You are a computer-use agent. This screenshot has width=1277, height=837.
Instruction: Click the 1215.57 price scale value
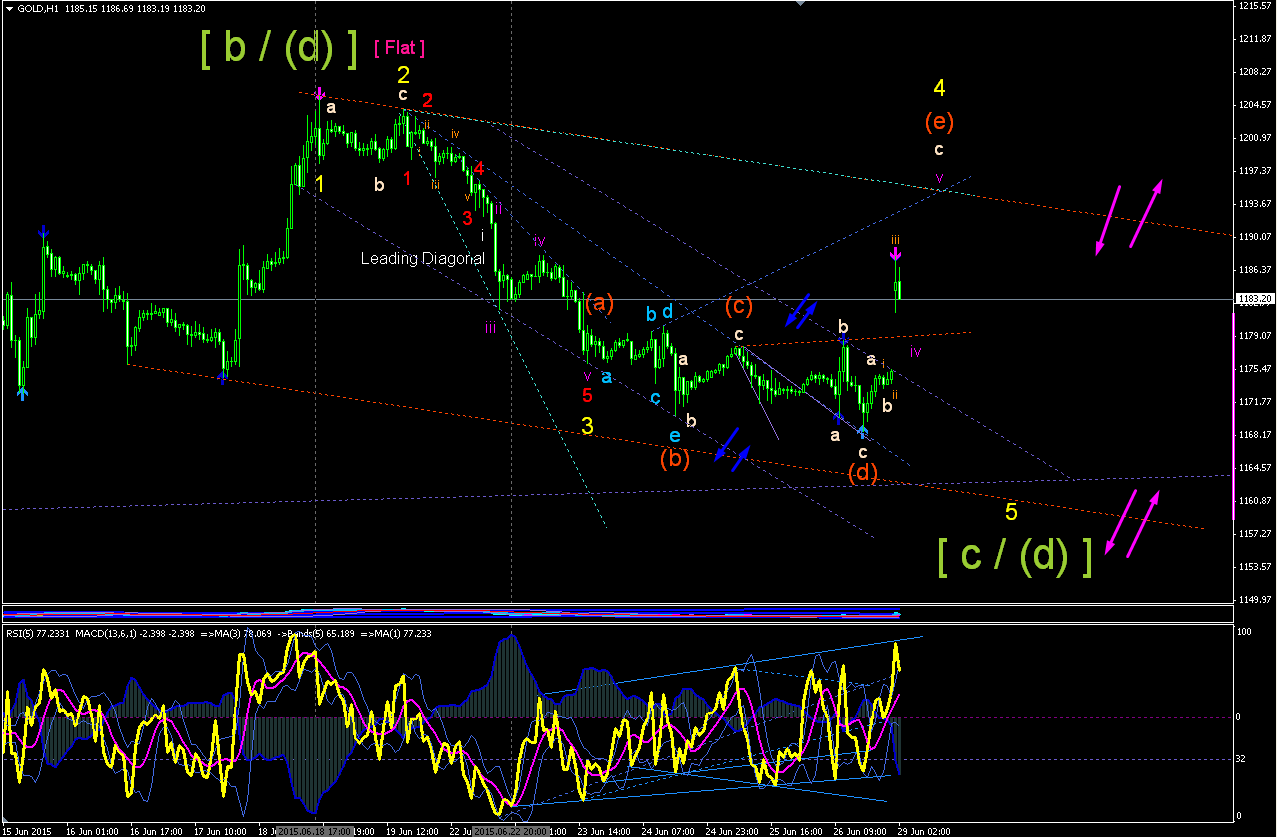click(1254, 6)
